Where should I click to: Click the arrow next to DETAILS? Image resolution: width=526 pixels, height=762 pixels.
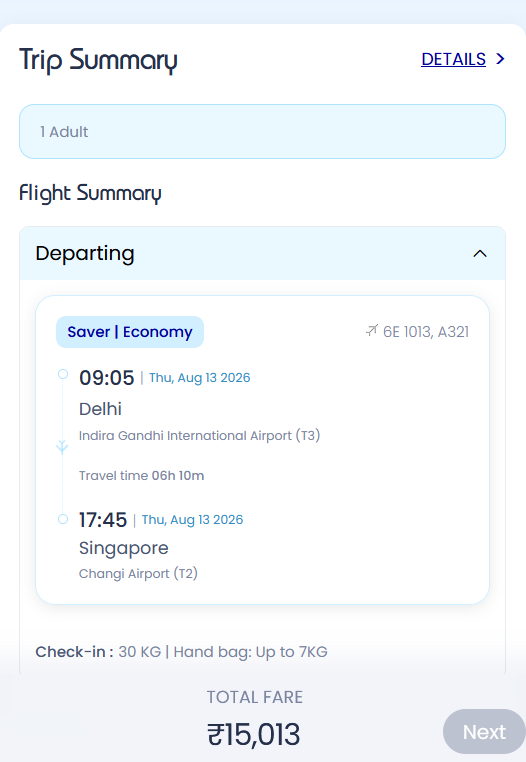[x=500, y=59]
